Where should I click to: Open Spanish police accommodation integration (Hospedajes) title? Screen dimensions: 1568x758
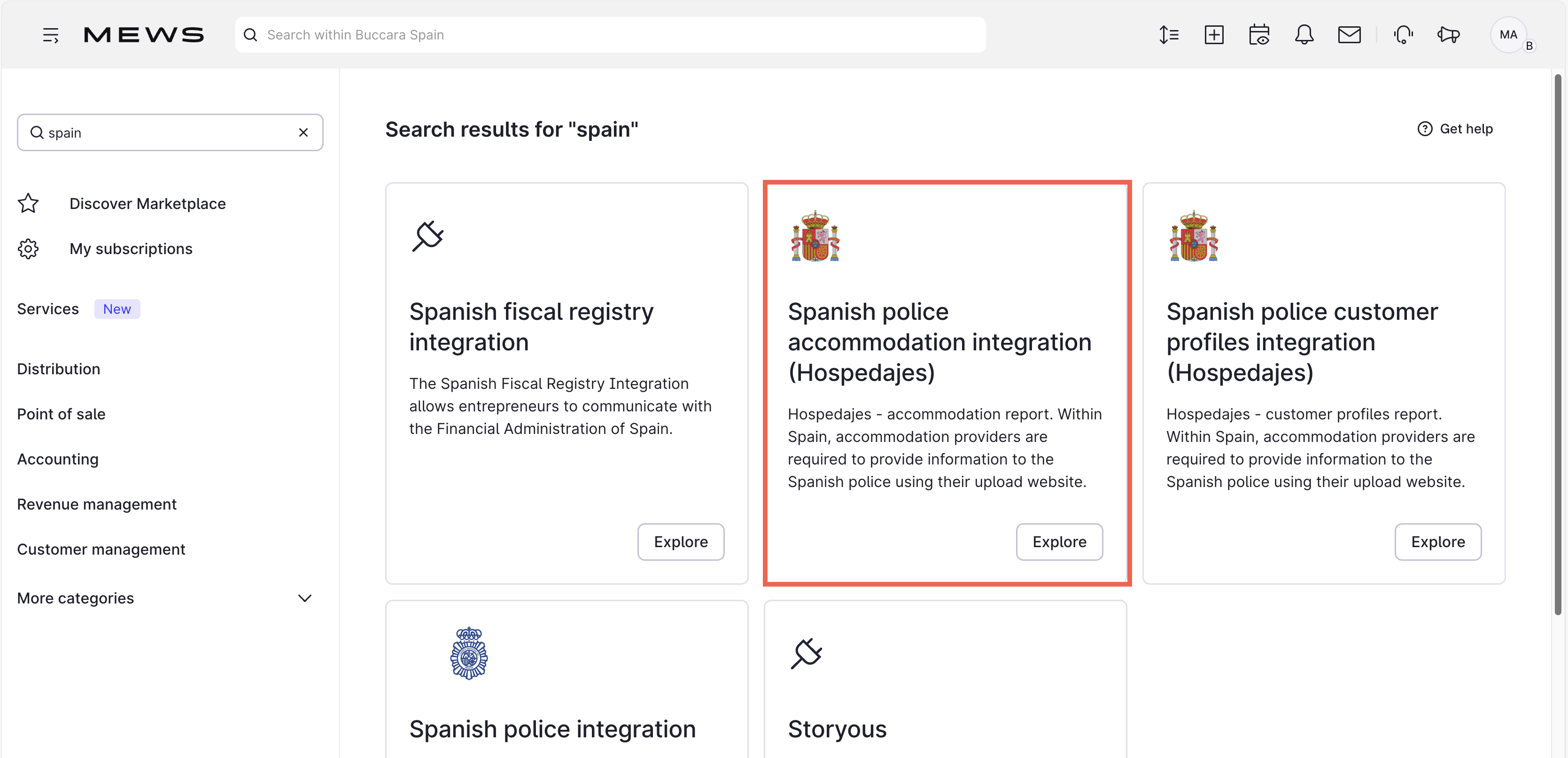939,342
